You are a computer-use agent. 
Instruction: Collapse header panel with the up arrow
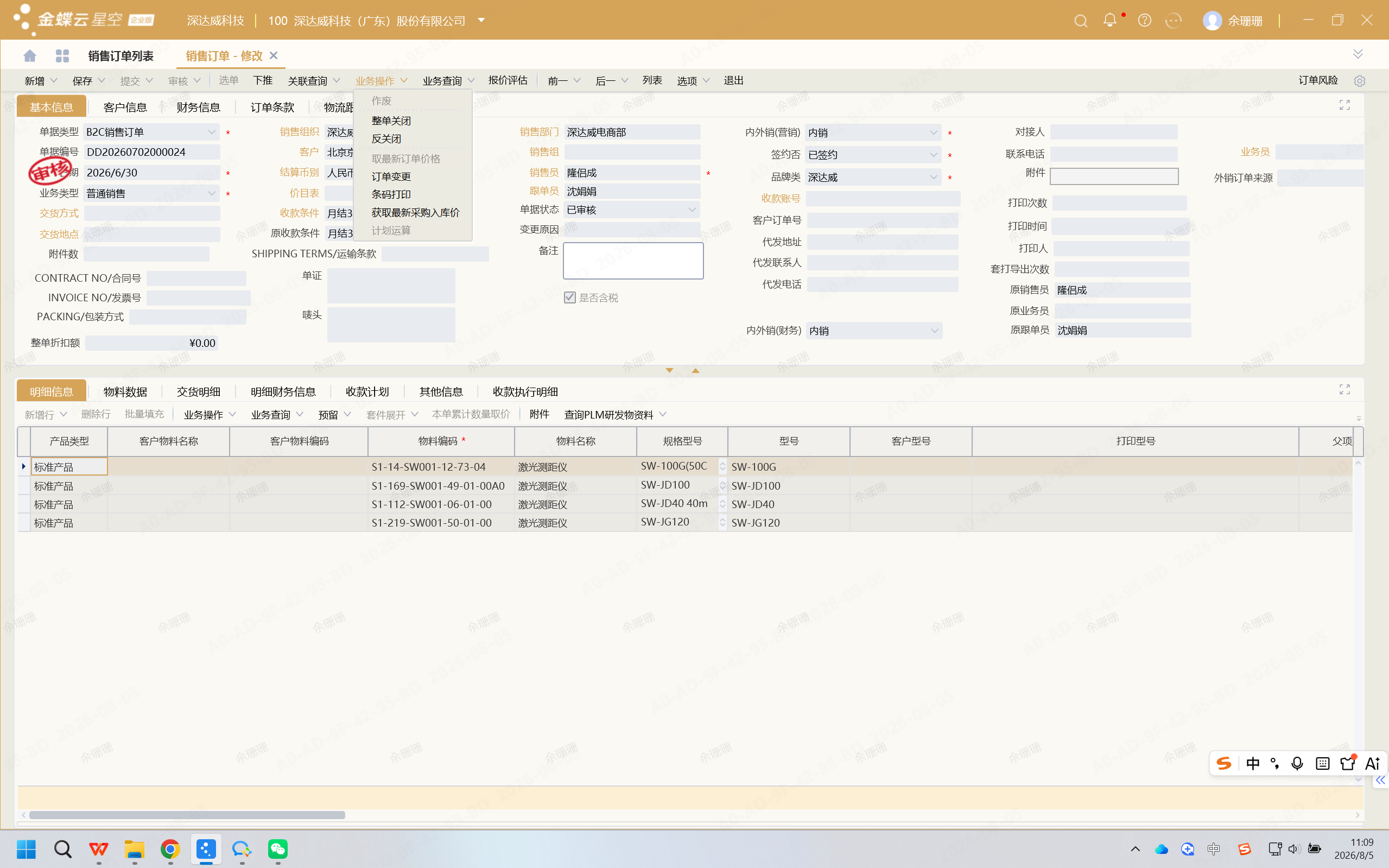(696, 371)
